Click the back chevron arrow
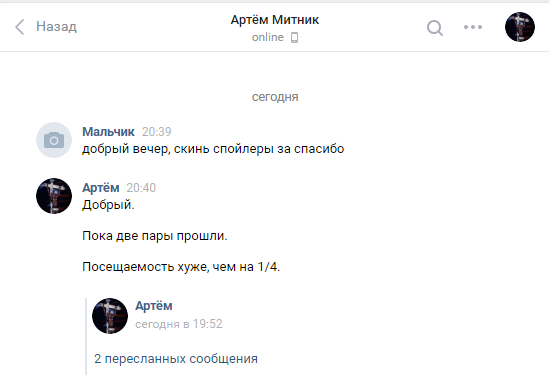This screenshot has height=385, width=549. (20, 27)
